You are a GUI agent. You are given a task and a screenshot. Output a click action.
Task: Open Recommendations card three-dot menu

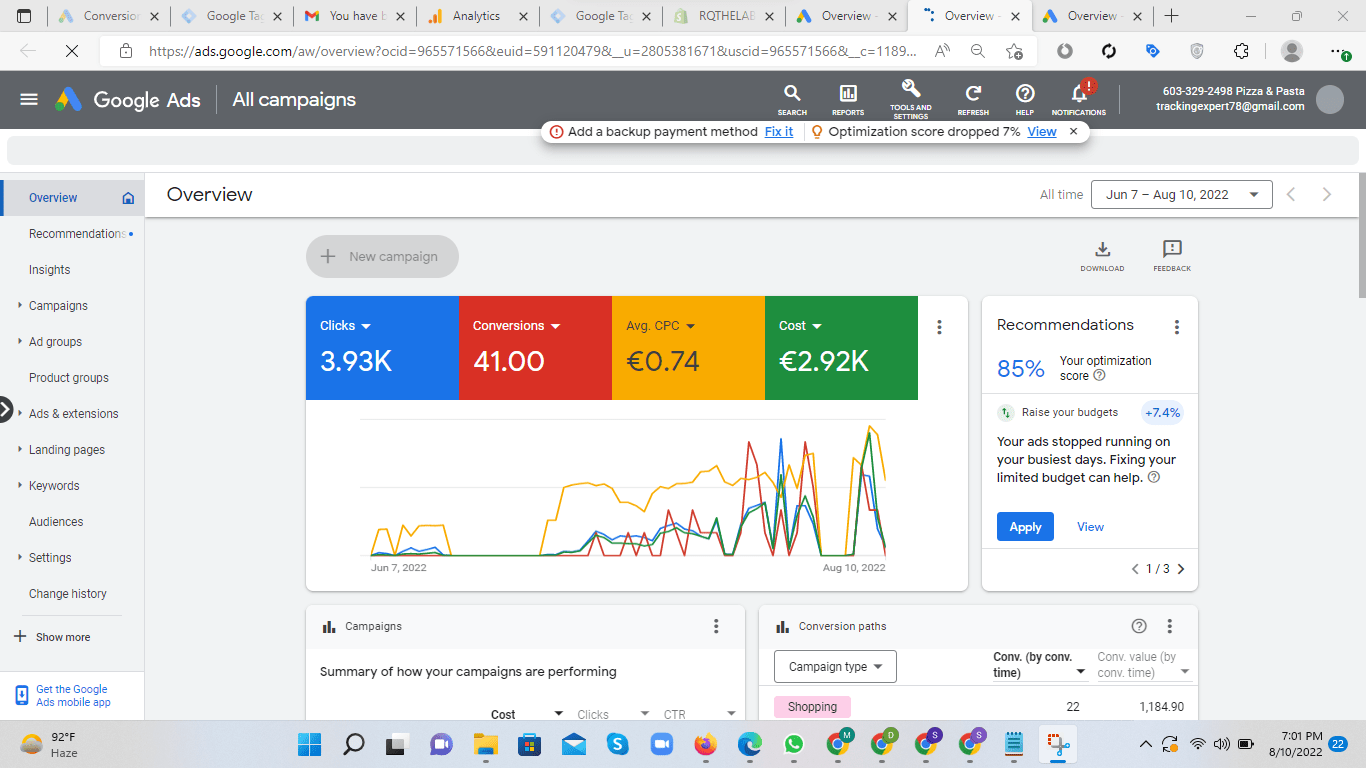point(1177,327)
